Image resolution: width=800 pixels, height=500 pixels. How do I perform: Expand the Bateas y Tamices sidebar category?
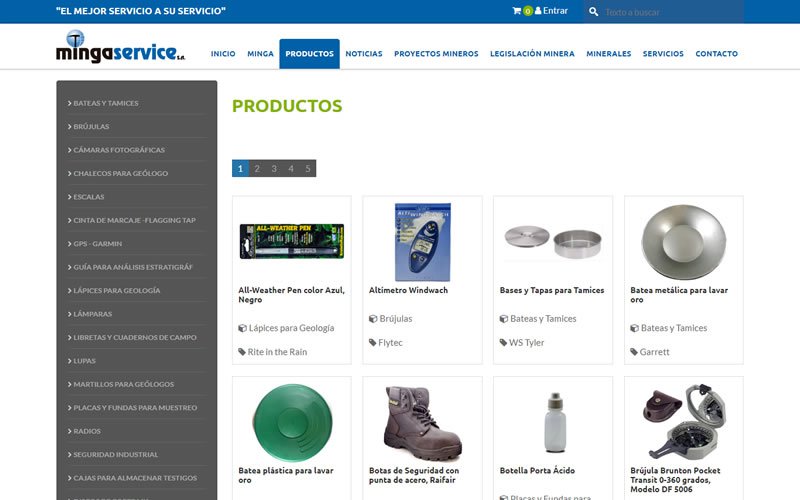[105, 103]
